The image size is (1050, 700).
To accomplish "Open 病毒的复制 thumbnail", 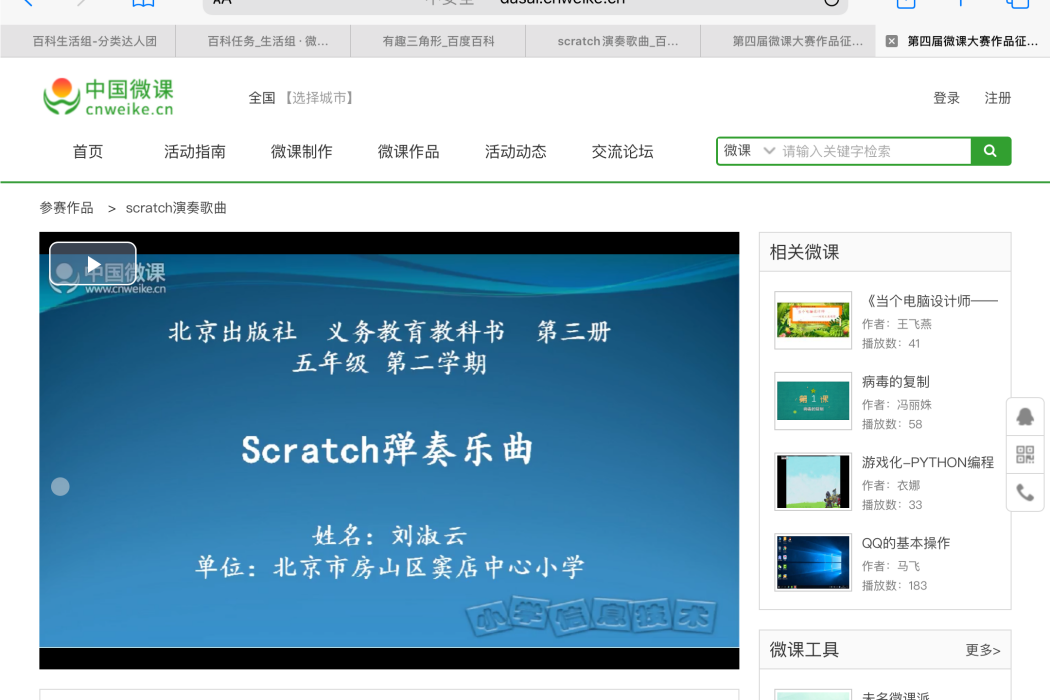I will (x=813, y=401).
